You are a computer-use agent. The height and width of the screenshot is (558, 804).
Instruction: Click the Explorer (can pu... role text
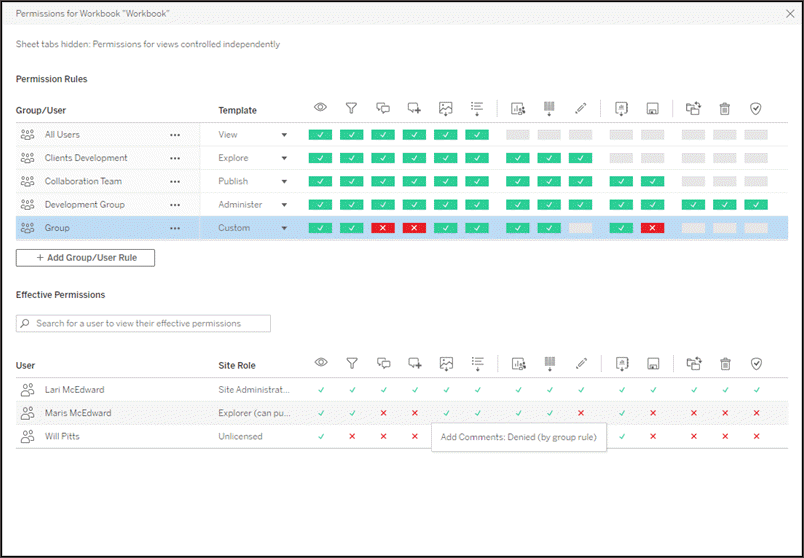[254, 413]
